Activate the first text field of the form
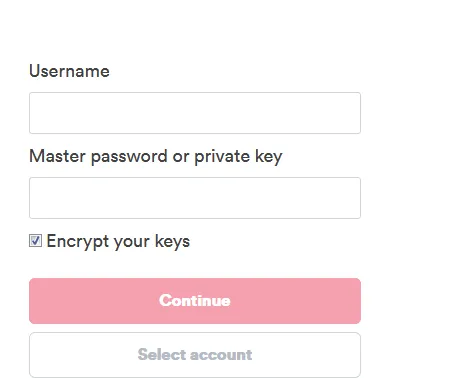 tap(195, 113)
